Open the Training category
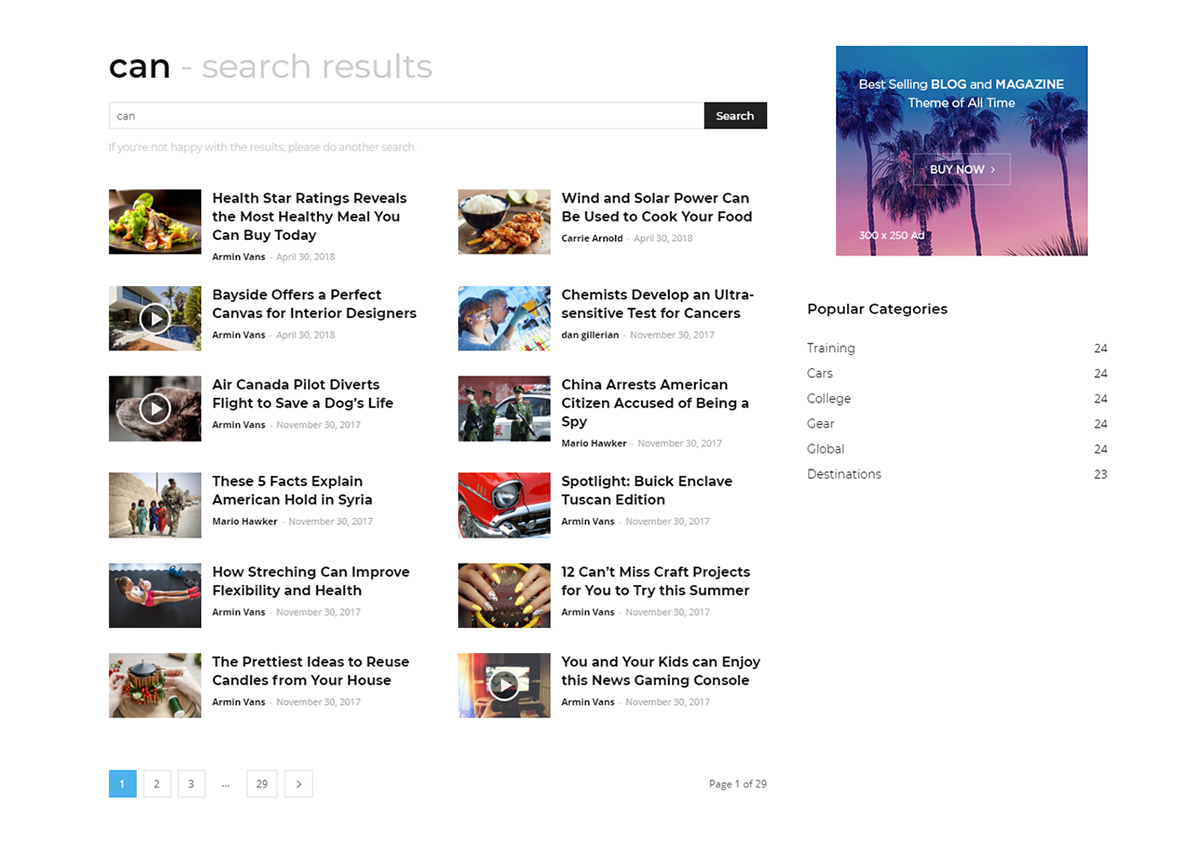1200x860 pixels. tap(831, 348)
